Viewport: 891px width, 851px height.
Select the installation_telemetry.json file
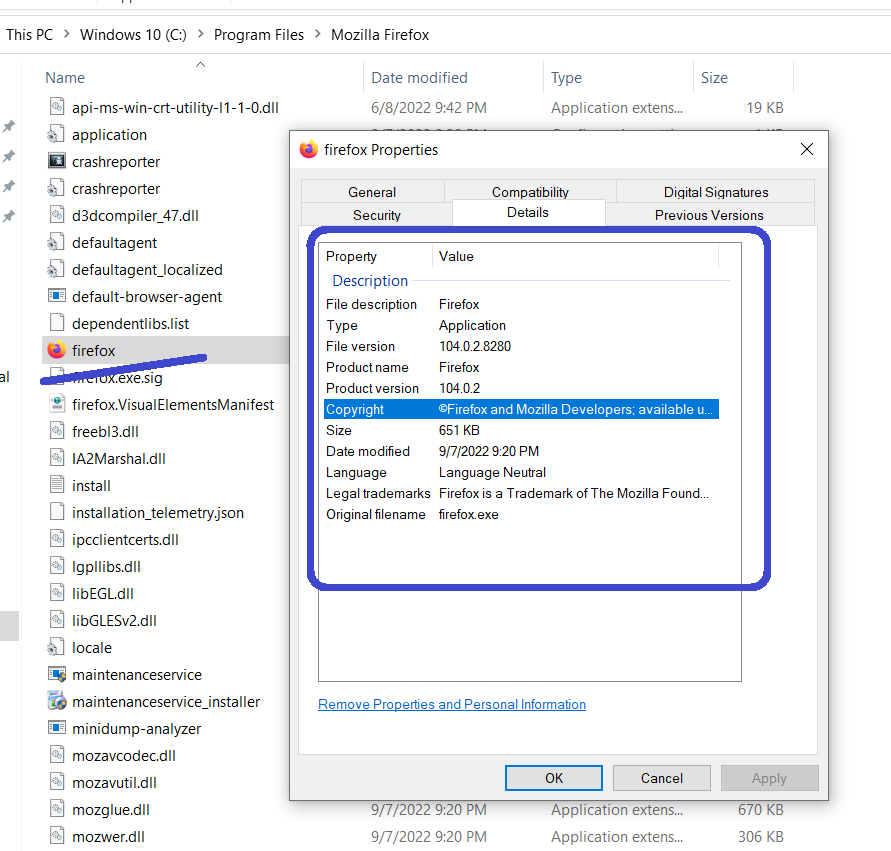tap(150, 512)
